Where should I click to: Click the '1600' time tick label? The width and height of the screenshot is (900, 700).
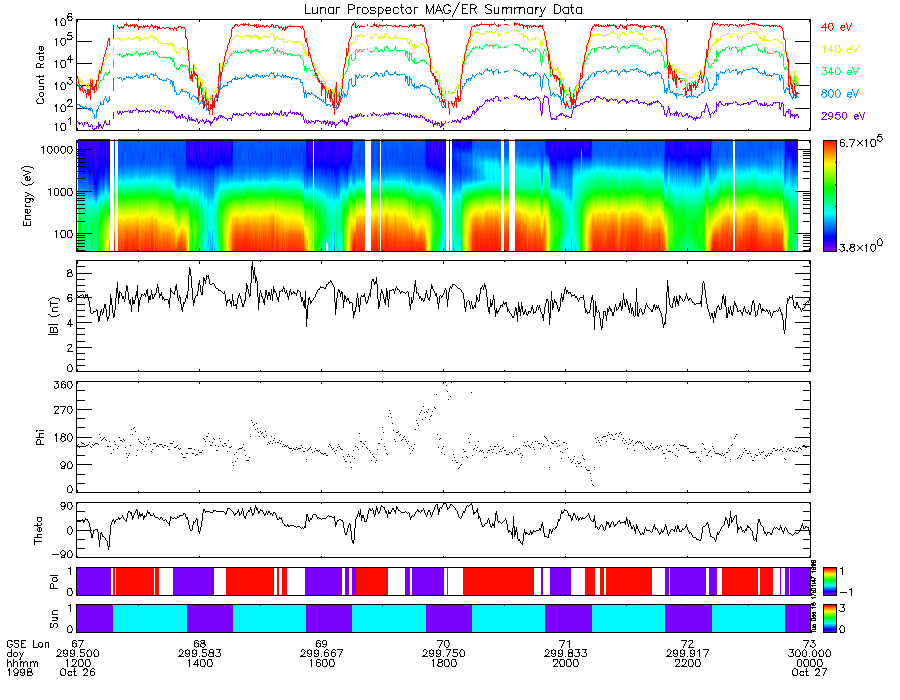(321, 663)
